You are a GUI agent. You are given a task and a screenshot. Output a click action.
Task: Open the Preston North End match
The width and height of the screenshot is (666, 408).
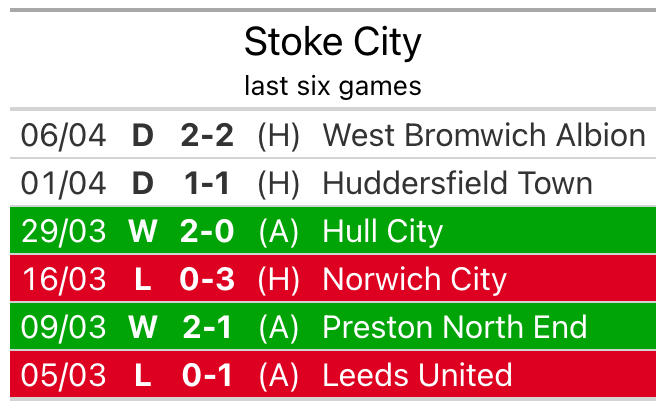pyautogui.click(x=333, y=326)
